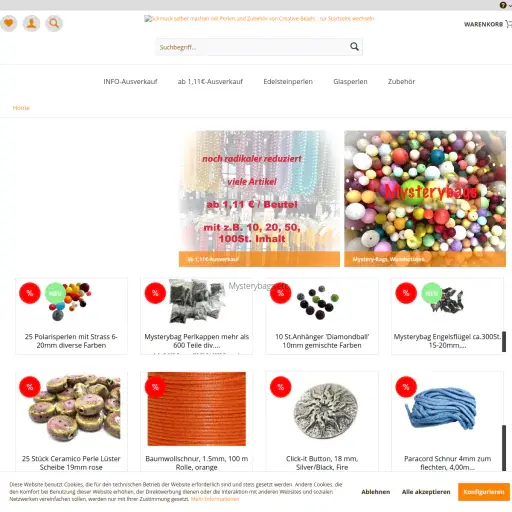
Task: Open the account user icon
Action: 32,23
